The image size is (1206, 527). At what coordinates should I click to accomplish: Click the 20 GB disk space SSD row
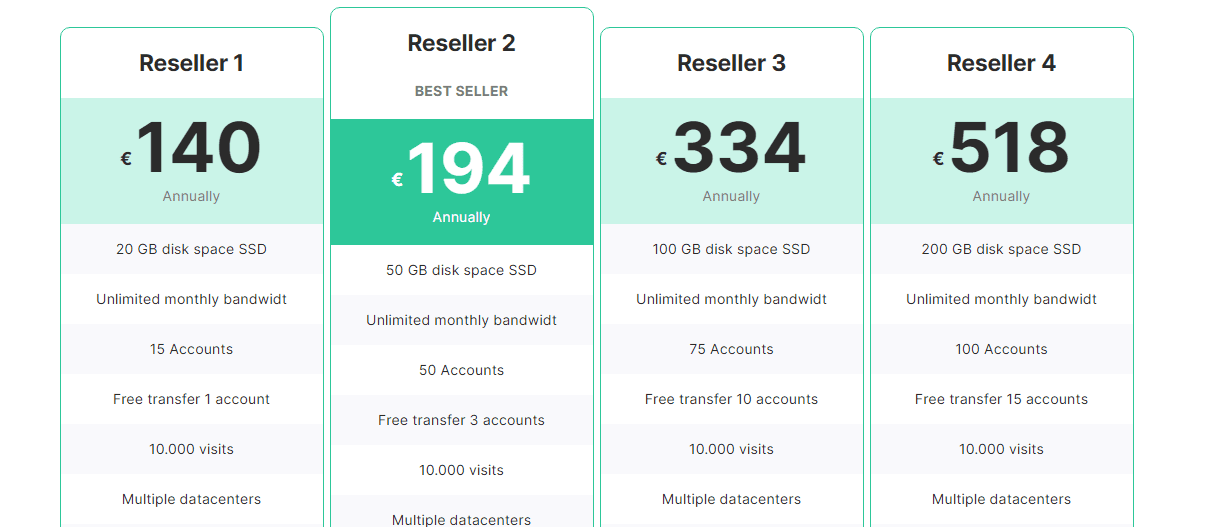coord(192,249)
